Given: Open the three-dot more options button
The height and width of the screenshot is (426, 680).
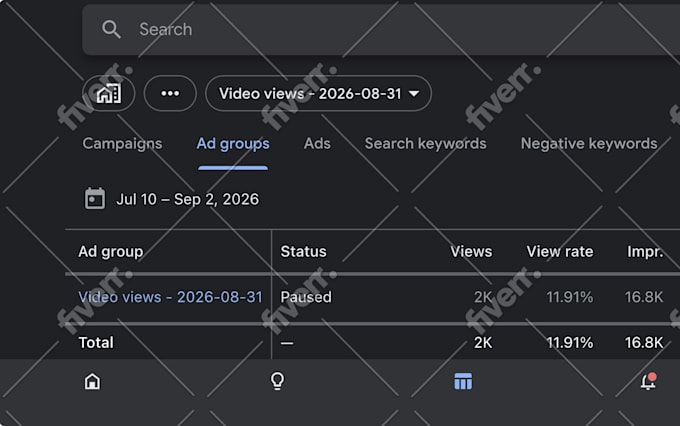Looking at the screenshot, I should [x=170, y=93].
